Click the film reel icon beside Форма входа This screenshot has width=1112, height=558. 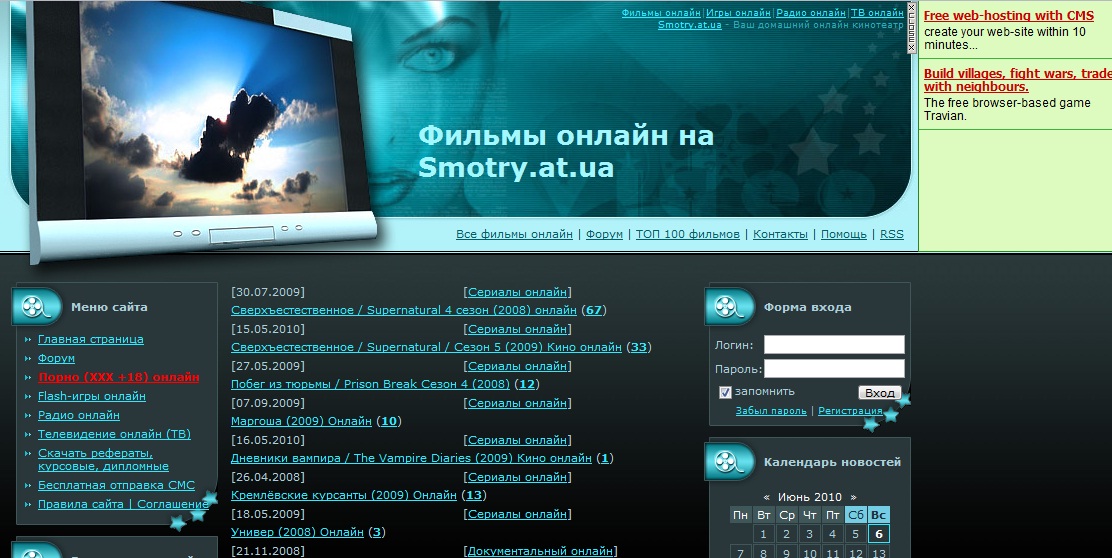tap(730, 306)
